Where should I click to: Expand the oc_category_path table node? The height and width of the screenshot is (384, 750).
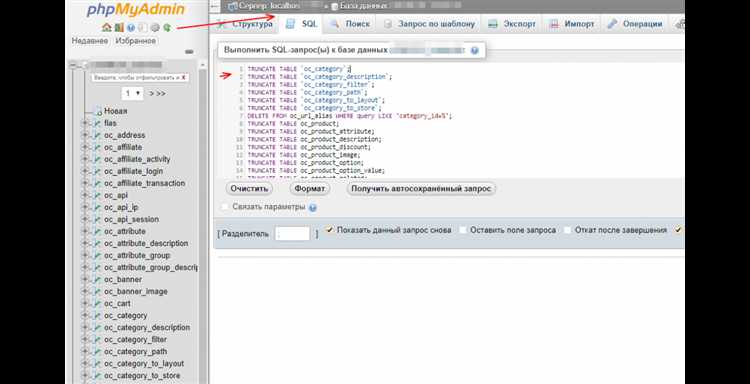click(86, 351)
